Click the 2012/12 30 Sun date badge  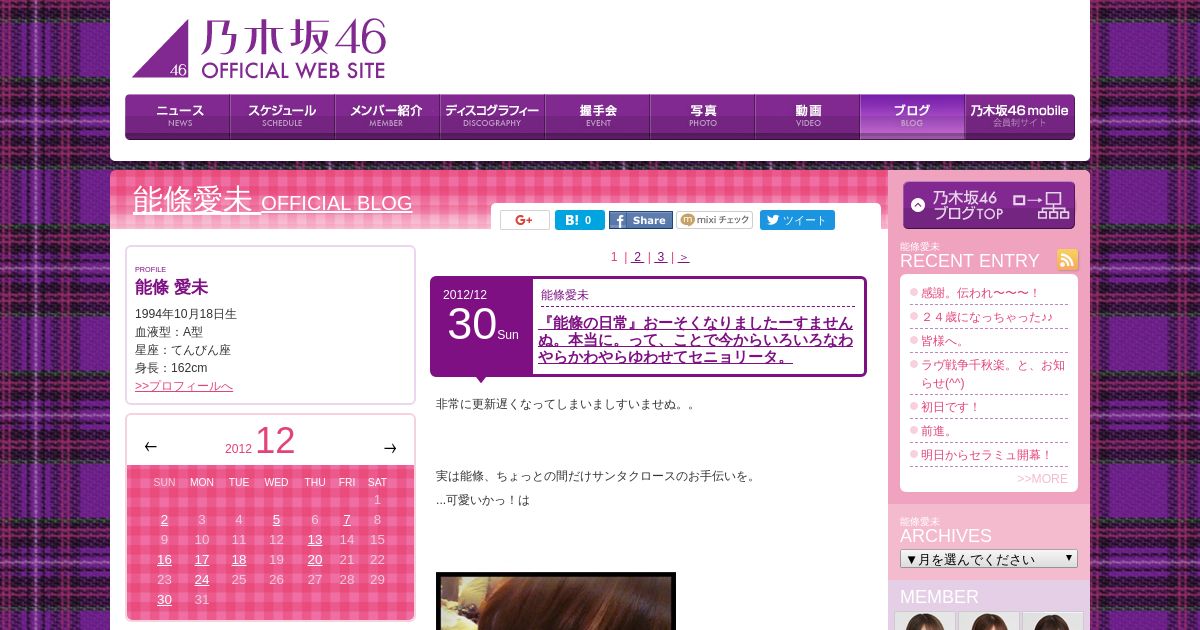[x=482, y=326]
